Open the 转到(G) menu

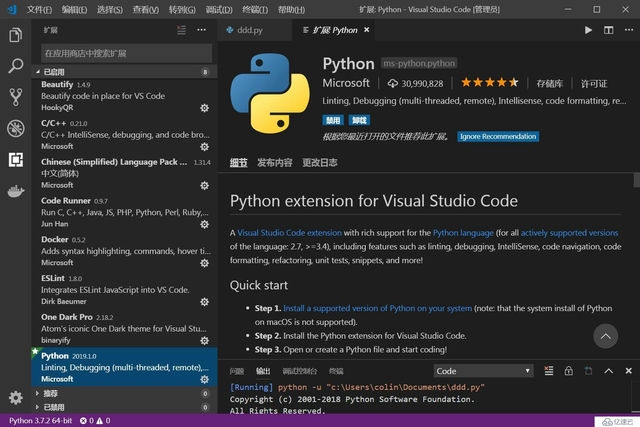(182, 9)
